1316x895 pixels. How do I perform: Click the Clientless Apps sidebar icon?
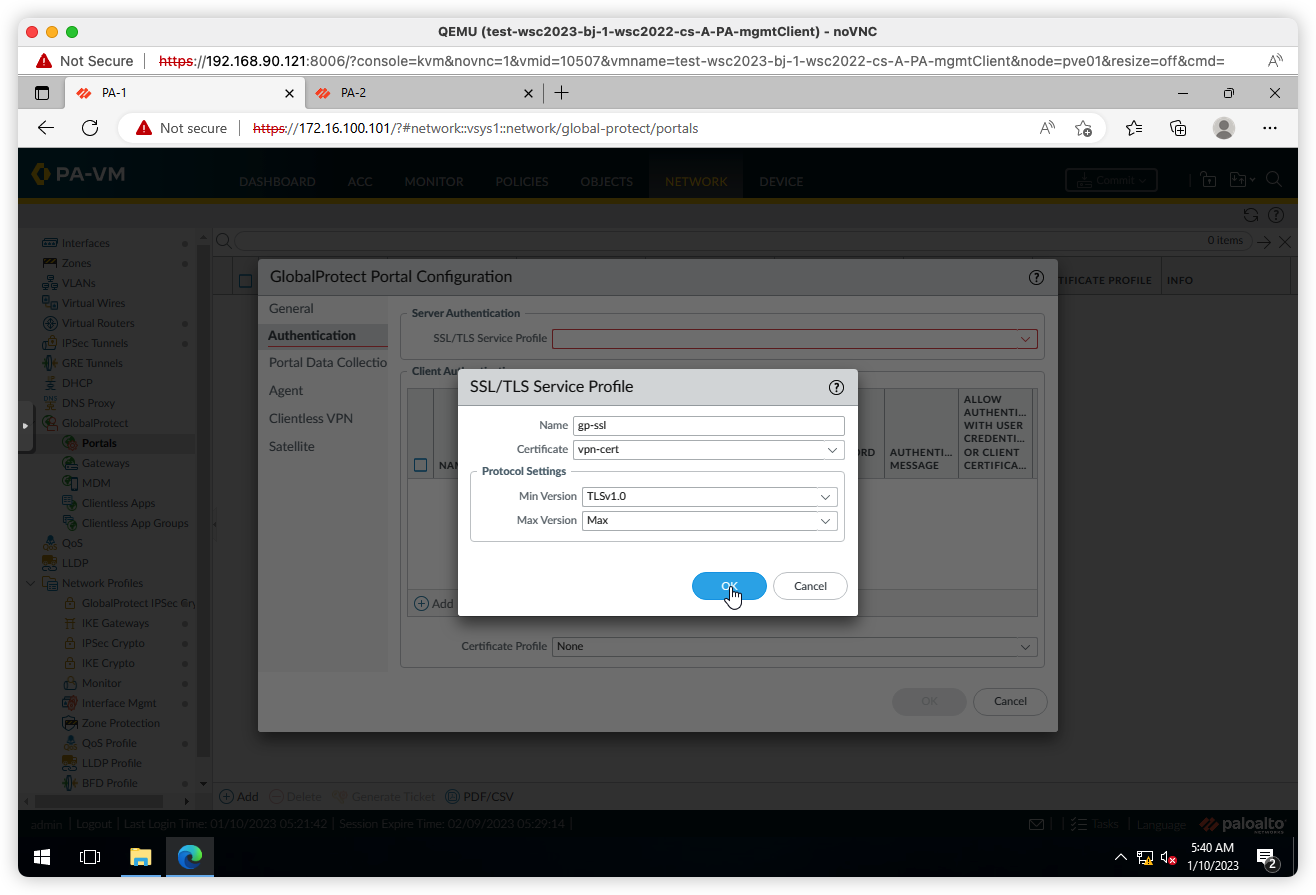coord(70,503)
